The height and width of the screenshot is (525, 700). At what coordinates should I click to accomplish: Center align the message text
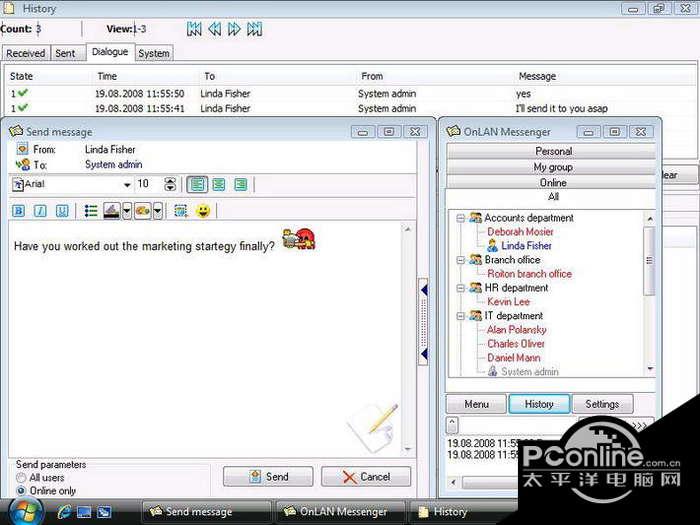pos(219,184)
